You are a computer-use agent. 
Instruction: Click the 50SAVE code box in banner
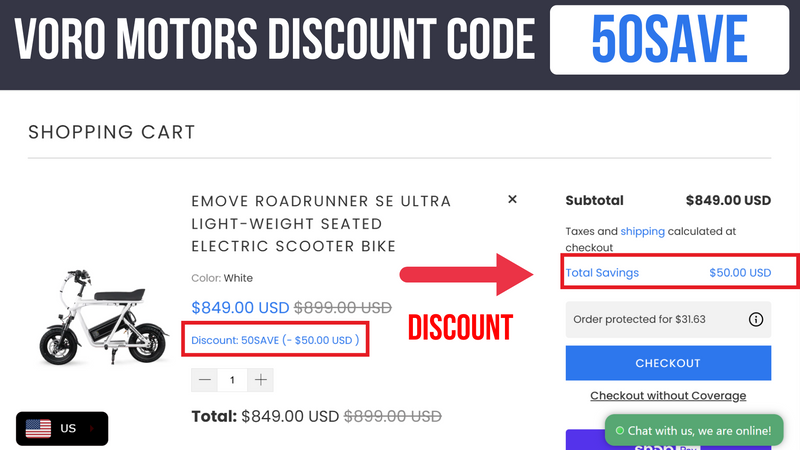tap(668, 39)
